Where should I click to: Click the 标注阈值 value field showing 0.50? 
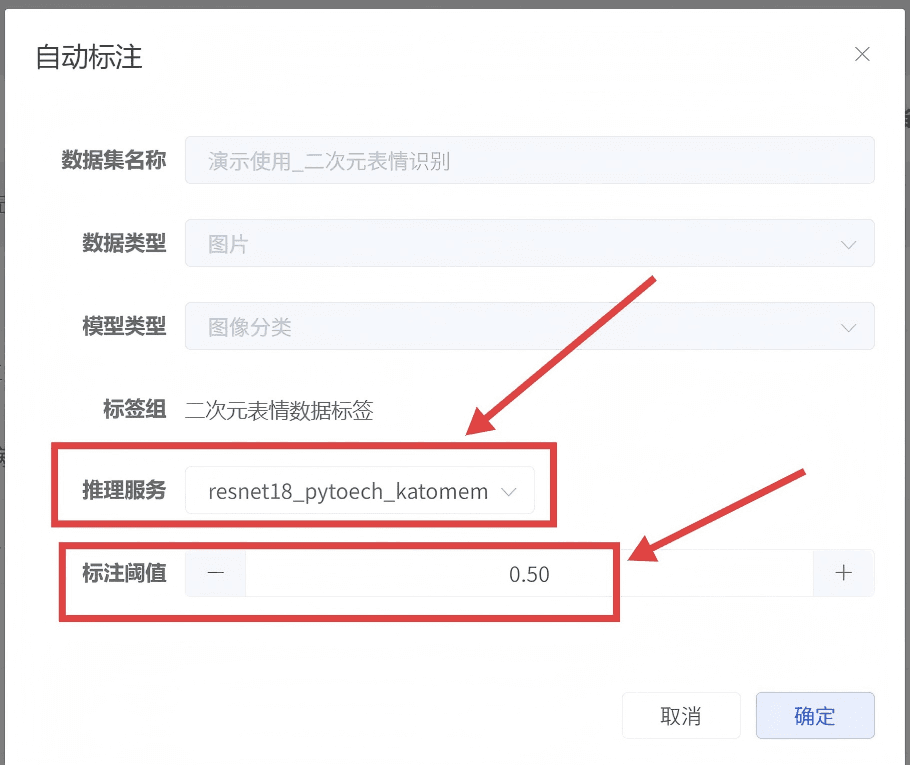529,574
